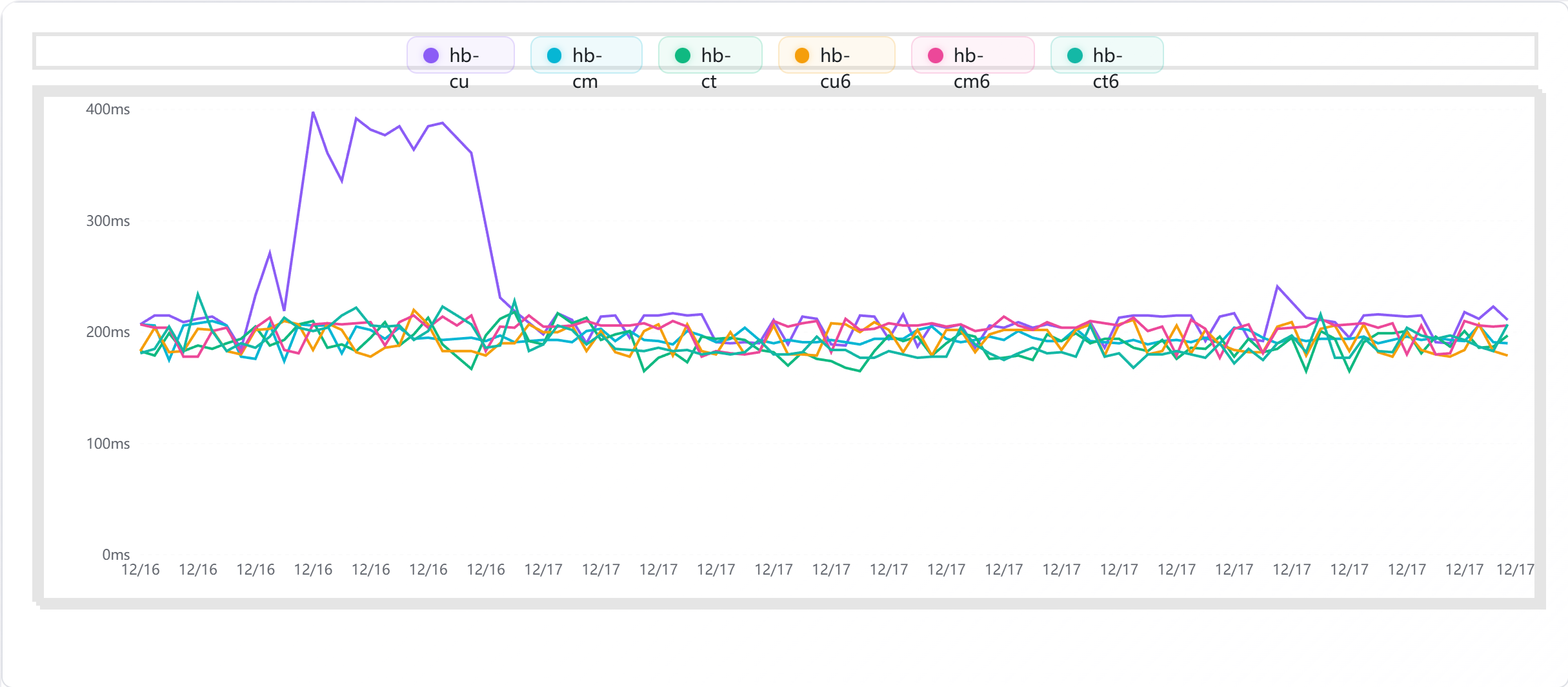Click the orange dot beside hb-cu6

802,56
